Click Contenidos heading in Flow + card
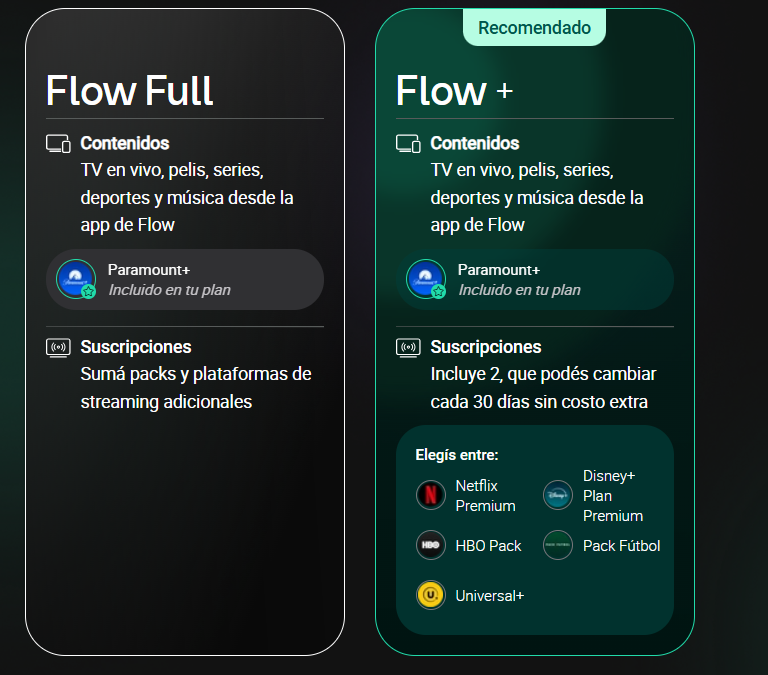Screen dimensions: 768x675 (475, 144)
